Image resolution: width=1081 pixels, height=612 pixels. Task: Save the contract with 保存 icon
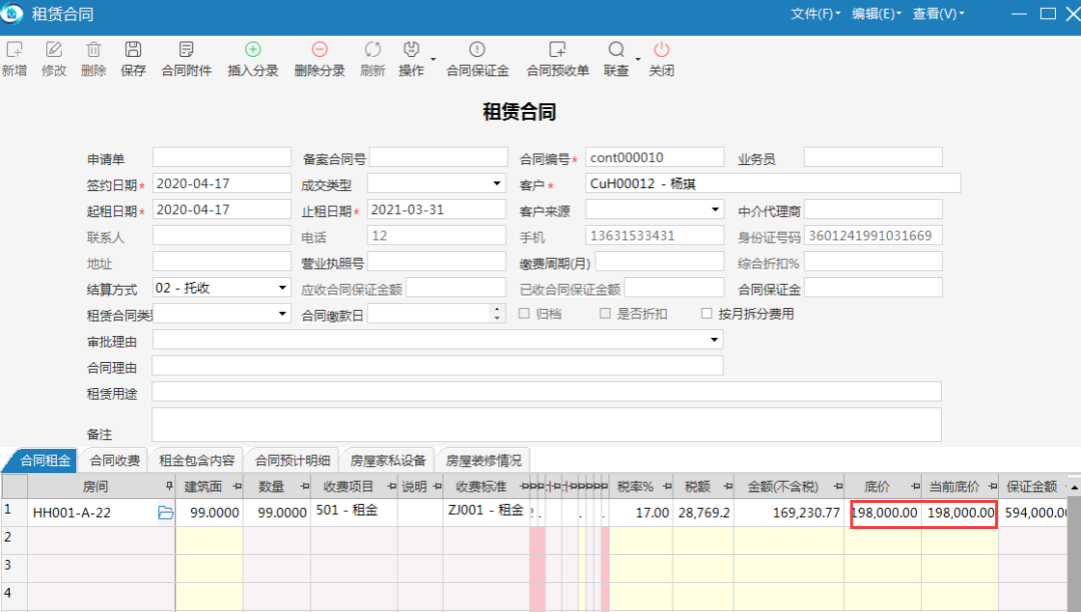133,50
